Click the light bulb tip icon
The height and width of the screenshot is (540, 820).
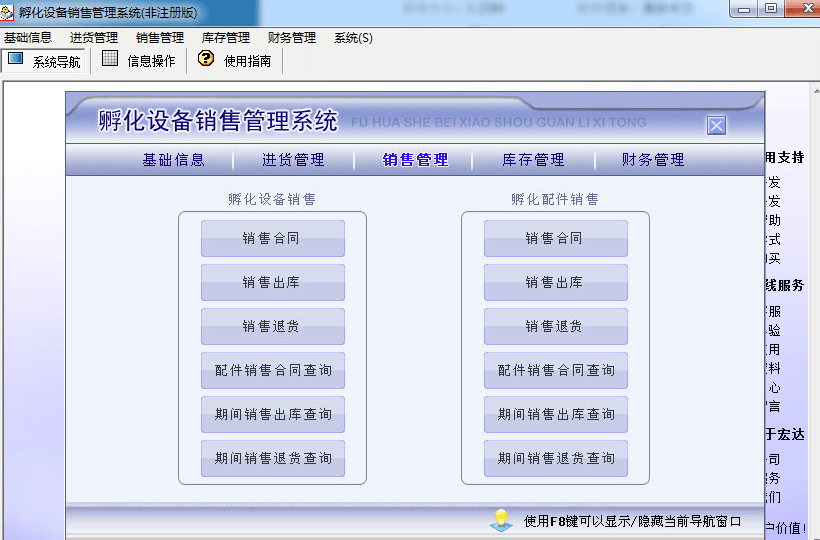tap(501, 520)
